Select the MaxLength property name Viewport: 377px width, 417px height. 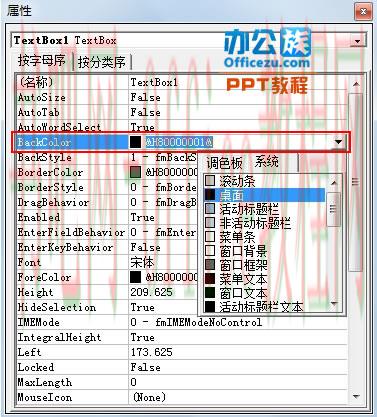point(72,382)
